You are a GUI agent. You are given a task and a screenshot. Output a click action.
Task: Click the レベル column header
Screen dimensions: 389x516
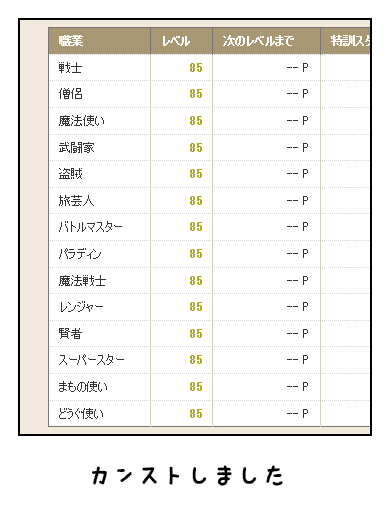pos(181,41)
